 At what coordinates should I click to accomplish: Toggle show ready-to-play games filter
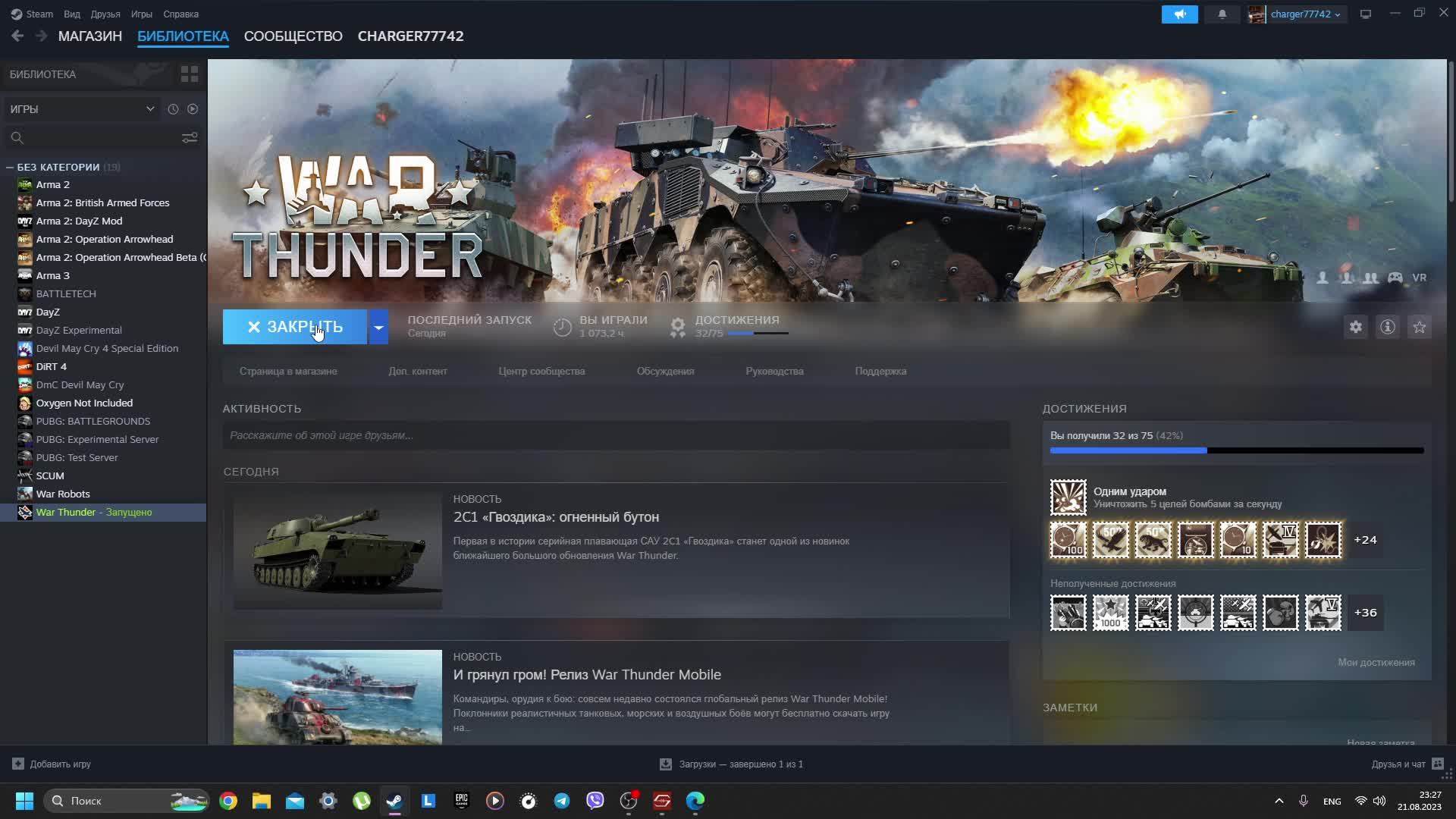pyautogui.click(x=193, y=109)
